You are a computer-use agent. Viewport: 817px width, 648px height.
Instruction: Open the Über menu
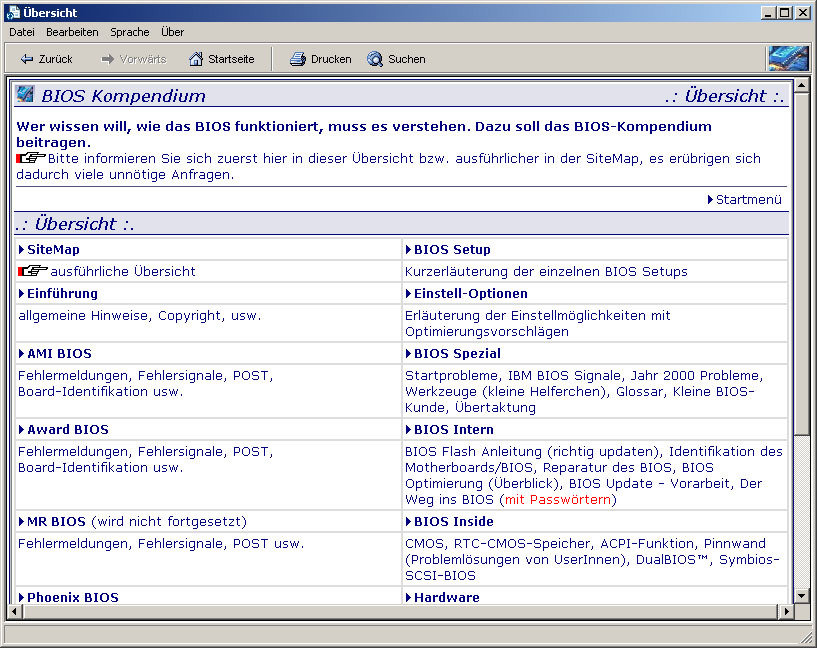click(172, 32)
